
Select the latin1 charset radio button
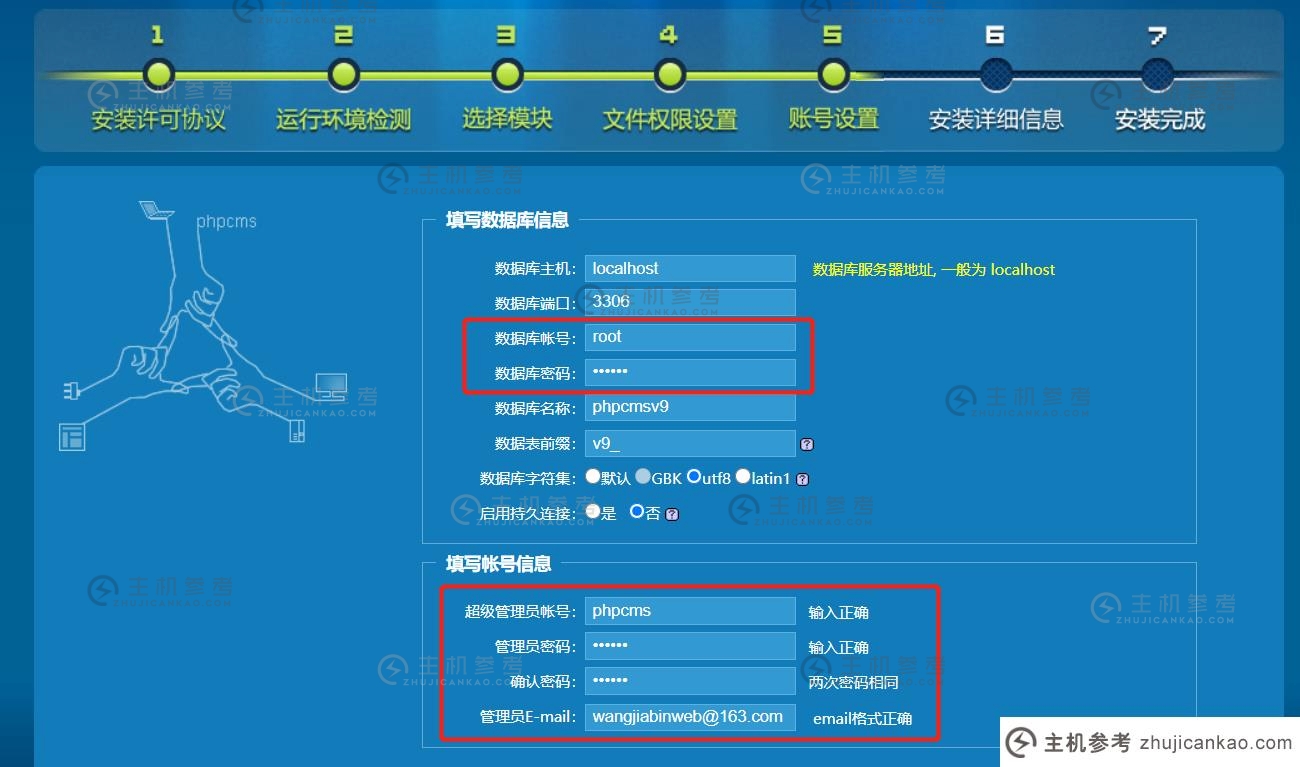[743, 477]
